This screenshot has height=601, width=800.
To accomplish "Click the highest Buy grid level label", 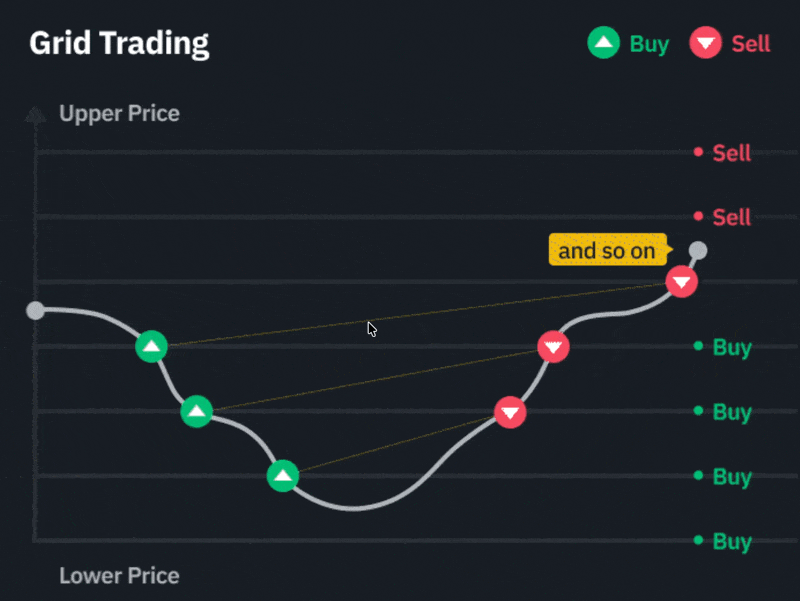I will [x=731, y=348].
